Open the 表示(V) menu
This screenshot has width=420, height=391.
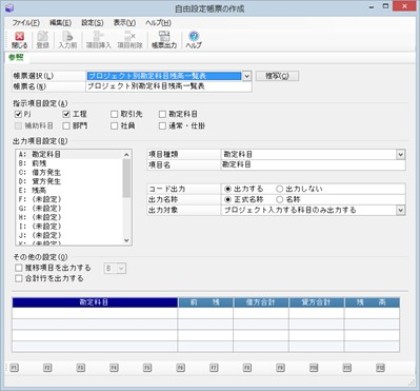click(124, 23)
